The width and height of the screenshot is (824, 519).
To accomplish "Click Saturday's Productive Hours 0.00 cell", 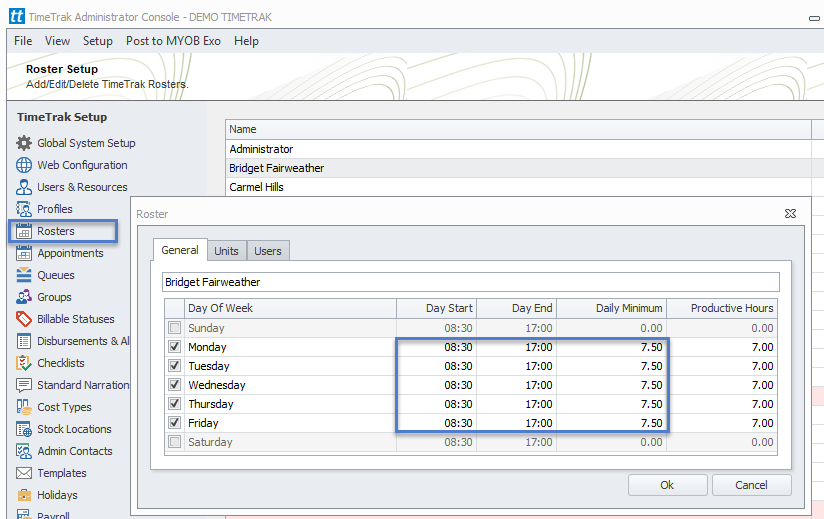I will click(722, 442).
